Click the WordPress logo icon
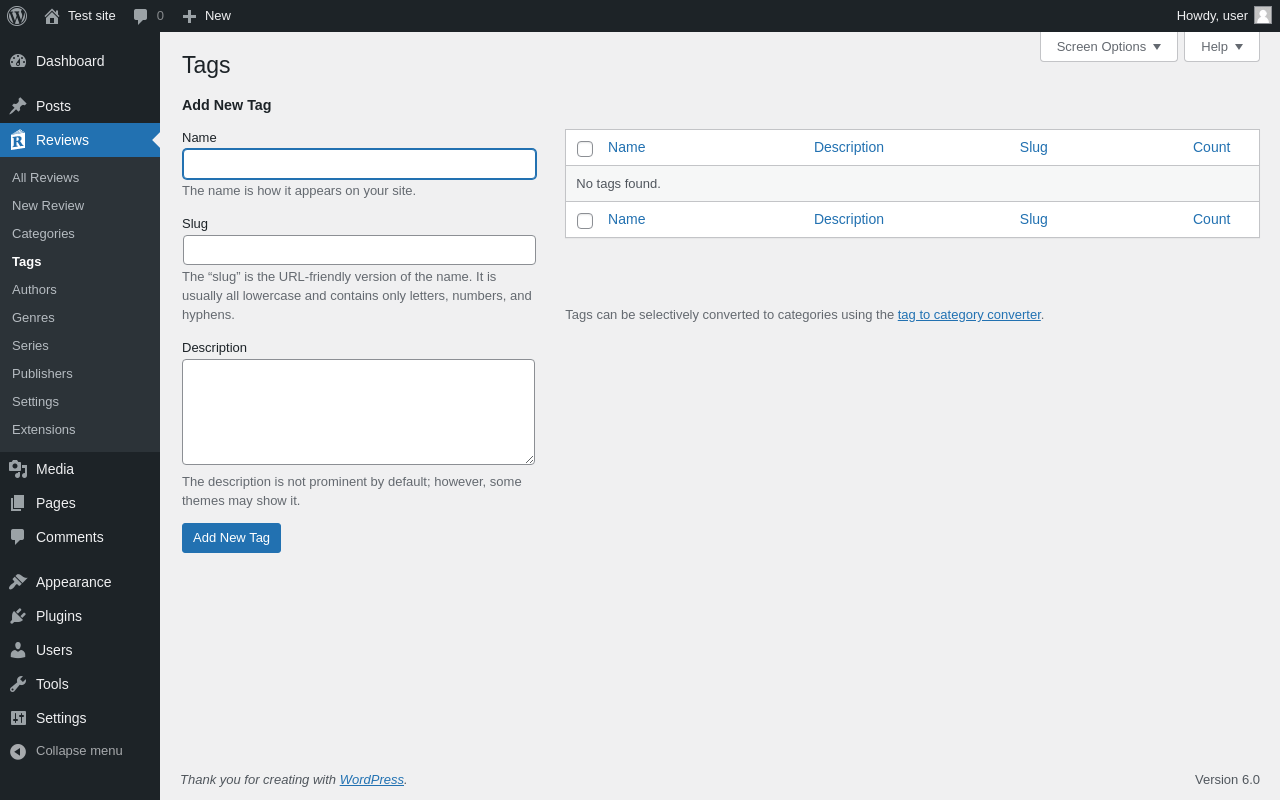 (x=17, y=16)
